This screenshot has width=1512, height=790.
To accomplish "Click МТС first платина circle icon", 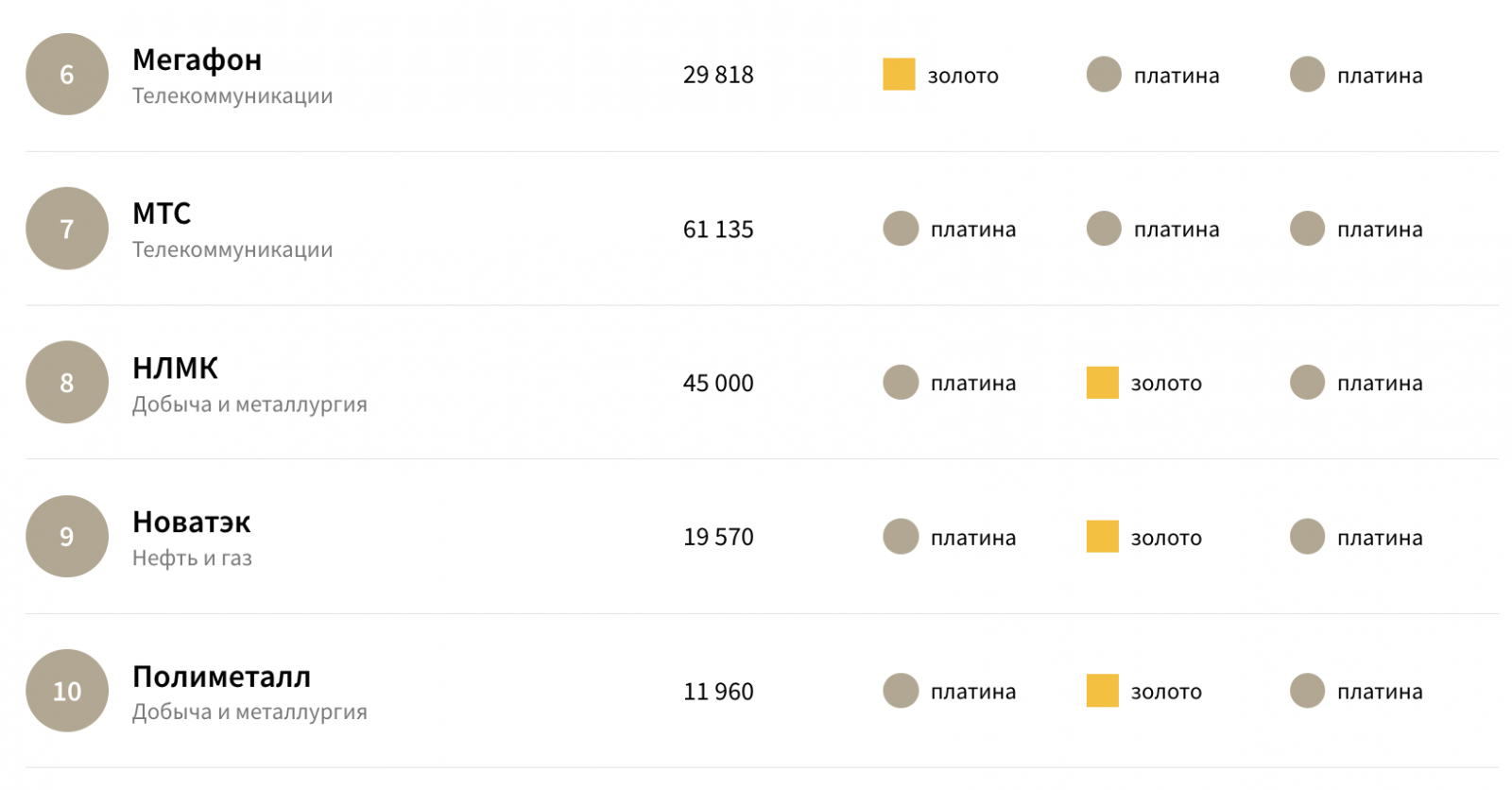I will (901, 229).
